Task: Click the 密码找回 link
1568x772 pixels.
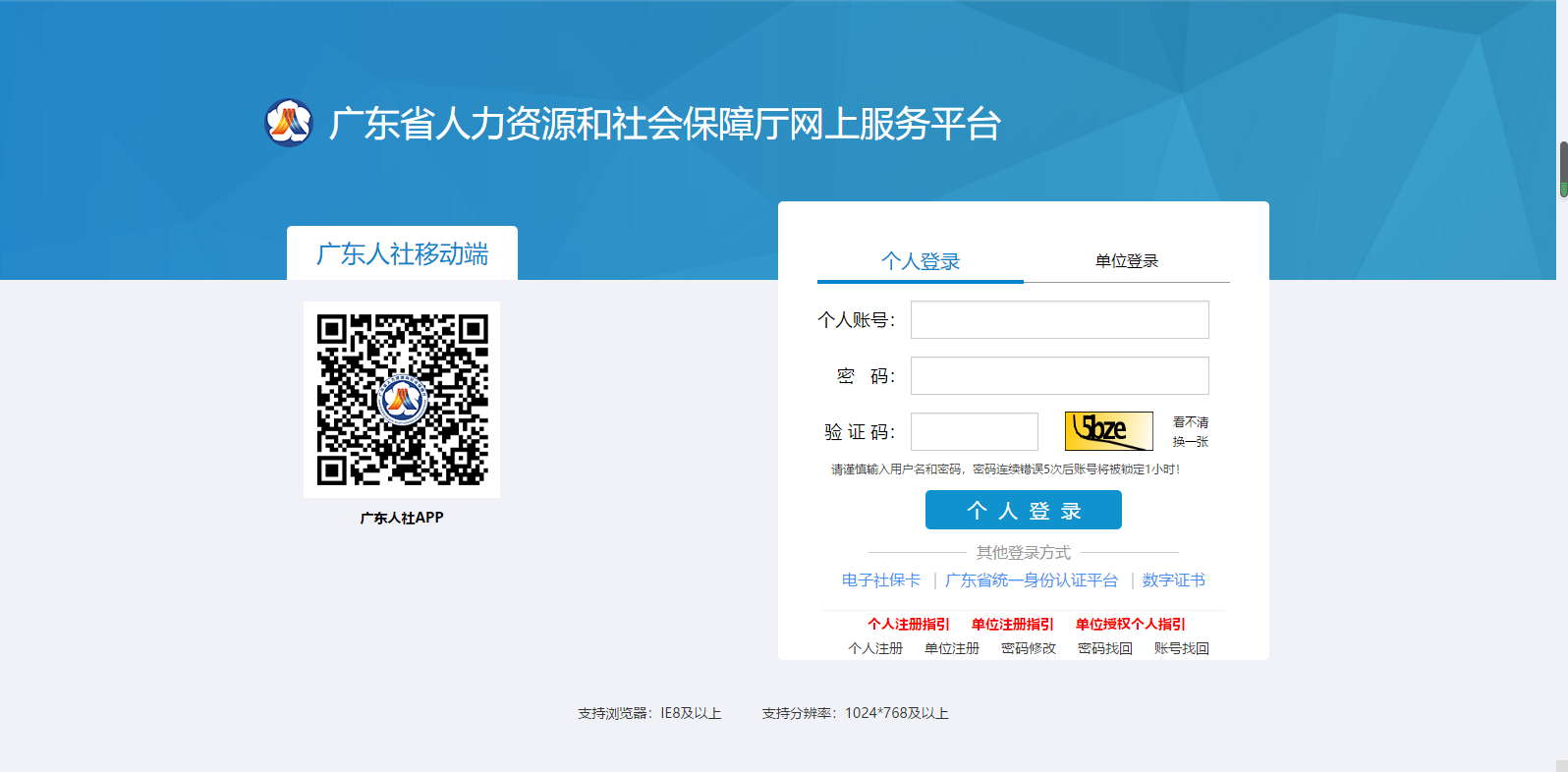Action: pyautogui.click(x=1105, y=648)
